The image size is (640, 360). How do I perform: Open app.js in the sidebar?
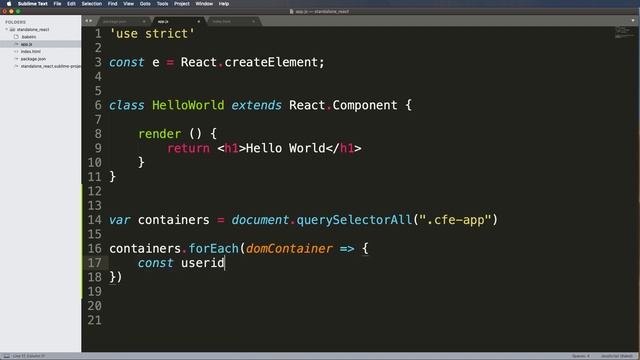tap(27, 44)
